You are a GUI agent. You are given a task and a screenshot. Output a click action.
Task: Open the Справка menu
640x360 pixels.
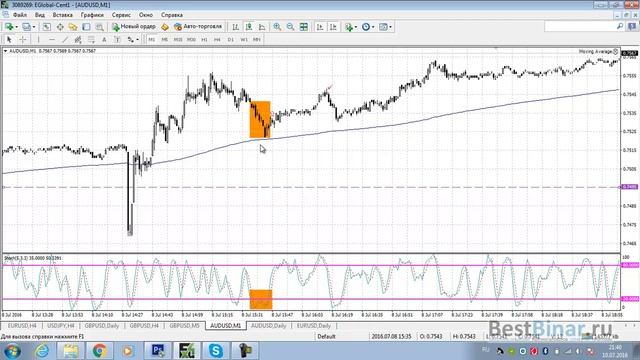(x=171, y=15)
